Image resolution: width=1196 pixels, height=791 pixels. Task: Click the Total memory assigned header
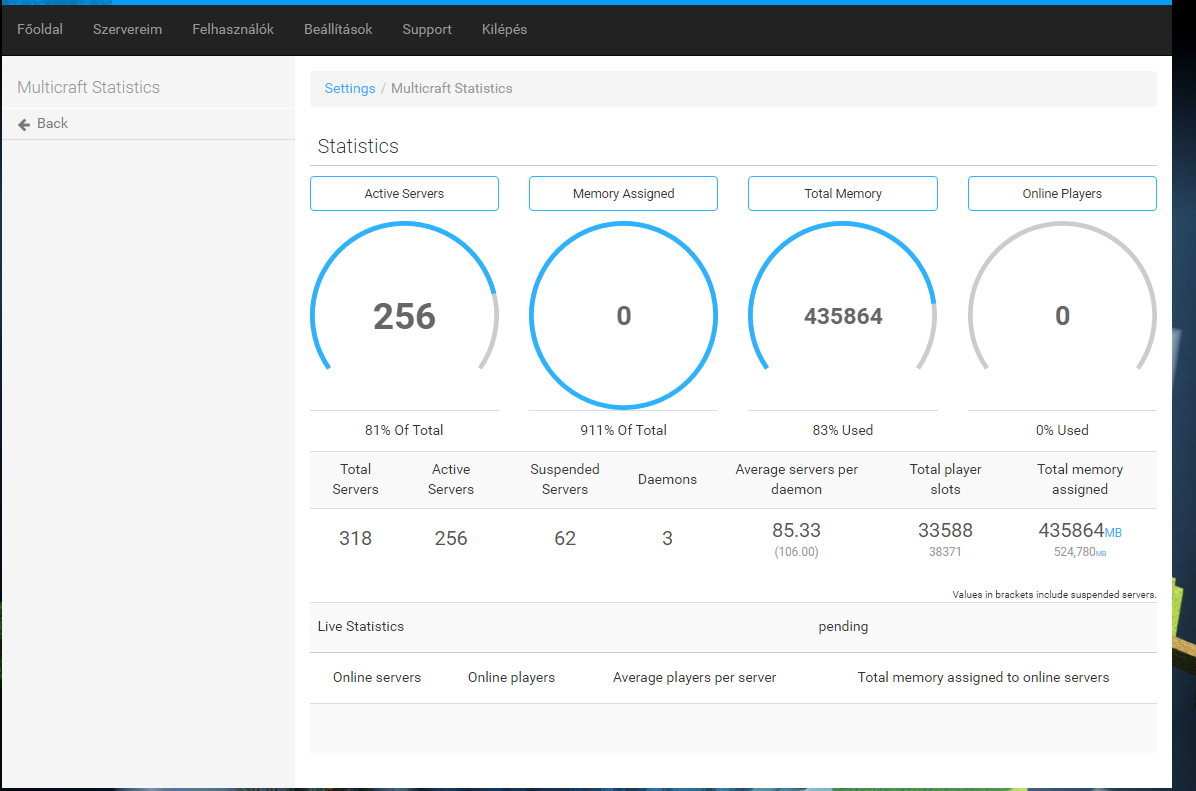coord(1079,479)
